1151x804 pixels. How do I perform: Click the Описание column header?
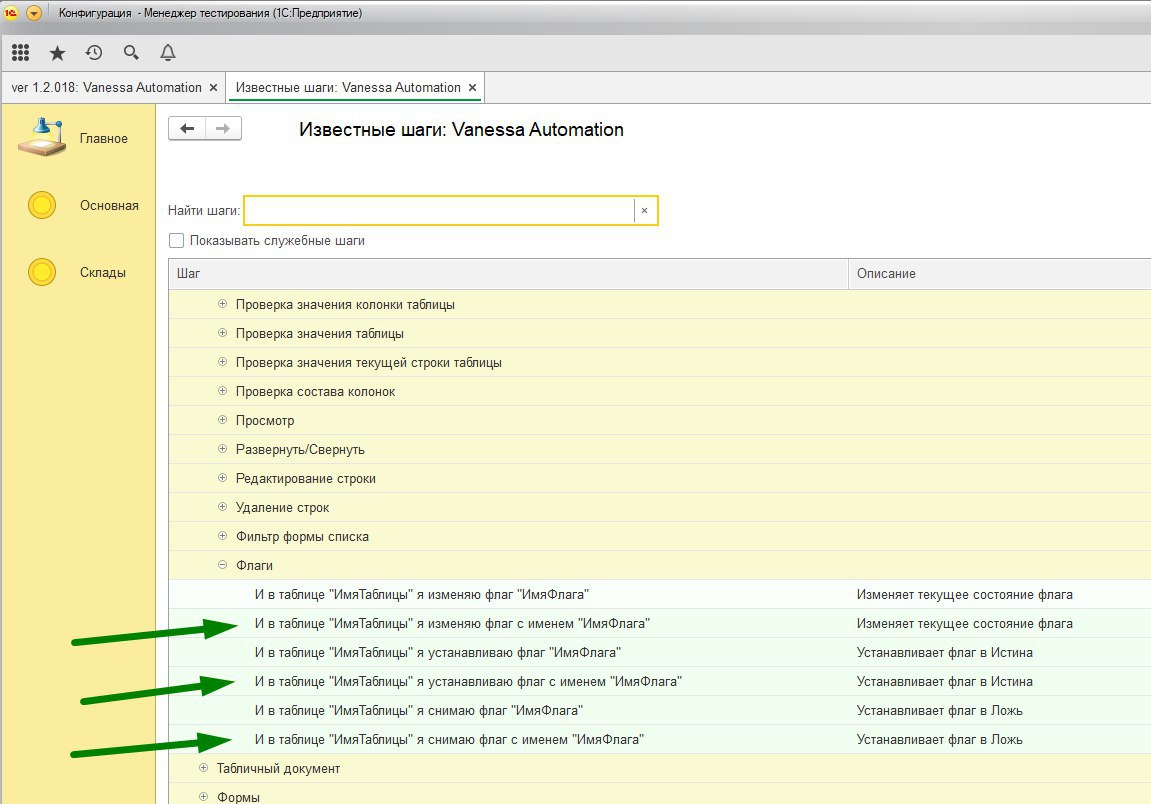pyautogui.click(x=1000, y=273)
